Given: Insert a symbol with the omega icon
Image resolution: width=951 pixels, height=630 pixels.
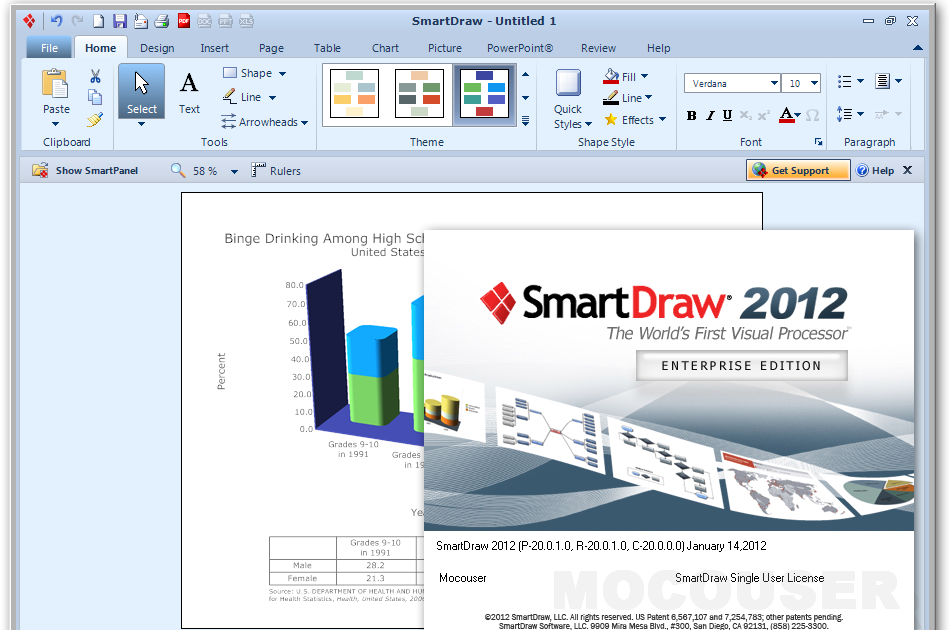Looking at the screenshot, I should [813, 115].
